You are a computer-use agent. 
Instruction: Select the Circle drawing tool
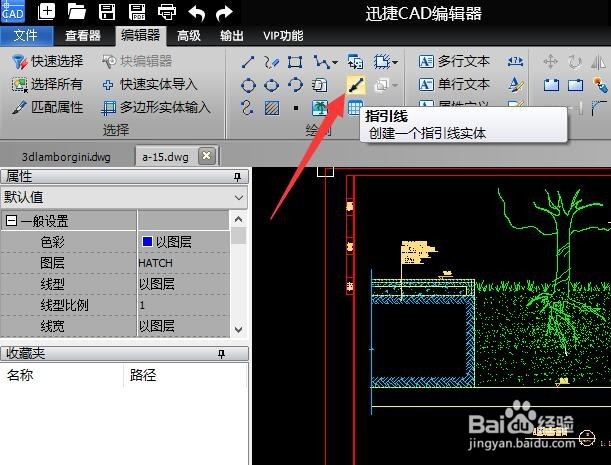[x=248, y=85]
